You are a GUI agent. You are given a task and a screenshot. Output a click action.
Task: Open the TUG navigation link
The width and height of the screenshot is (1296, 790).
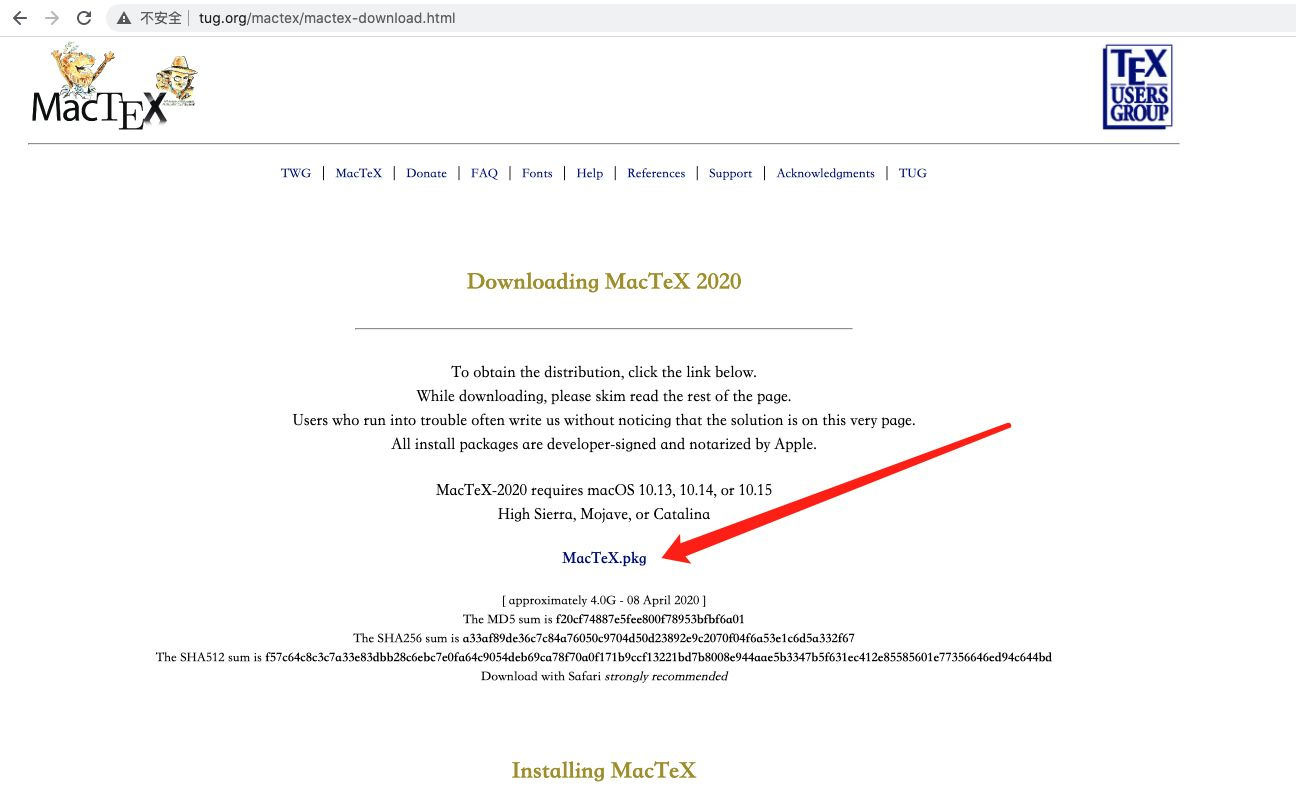(913, 173)
